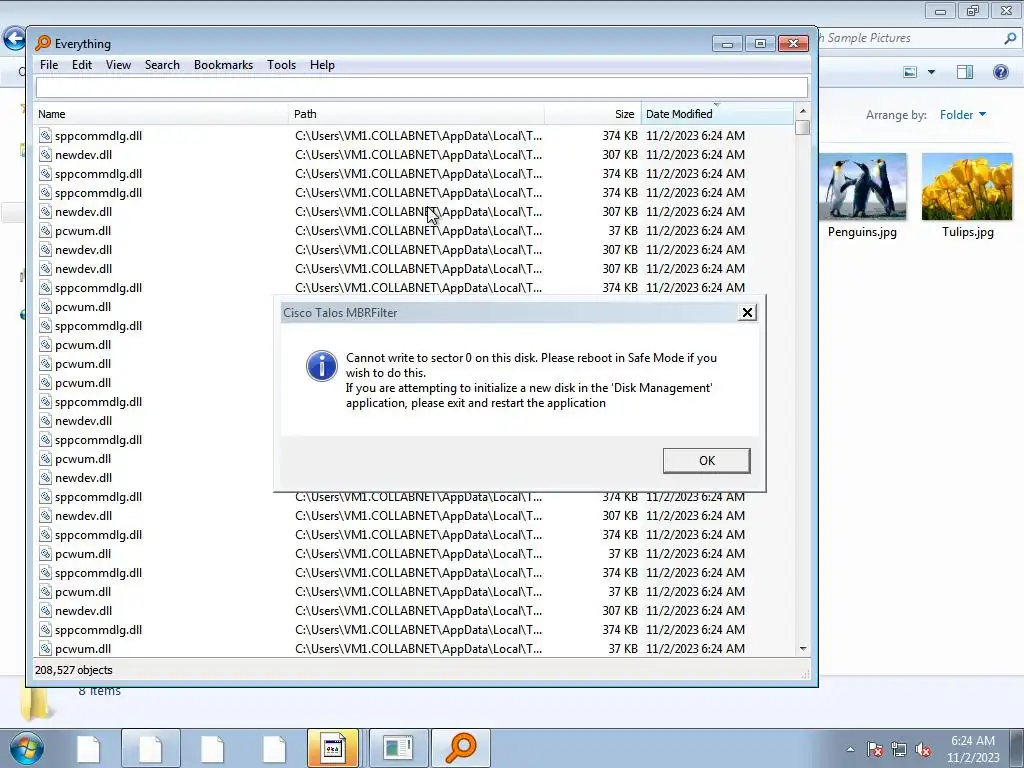Select the first sppcommdlg.dll result row
Image resolution: width=1024 pixels, height=768 pixels.
pyautogui.click(x=413, y=136)
